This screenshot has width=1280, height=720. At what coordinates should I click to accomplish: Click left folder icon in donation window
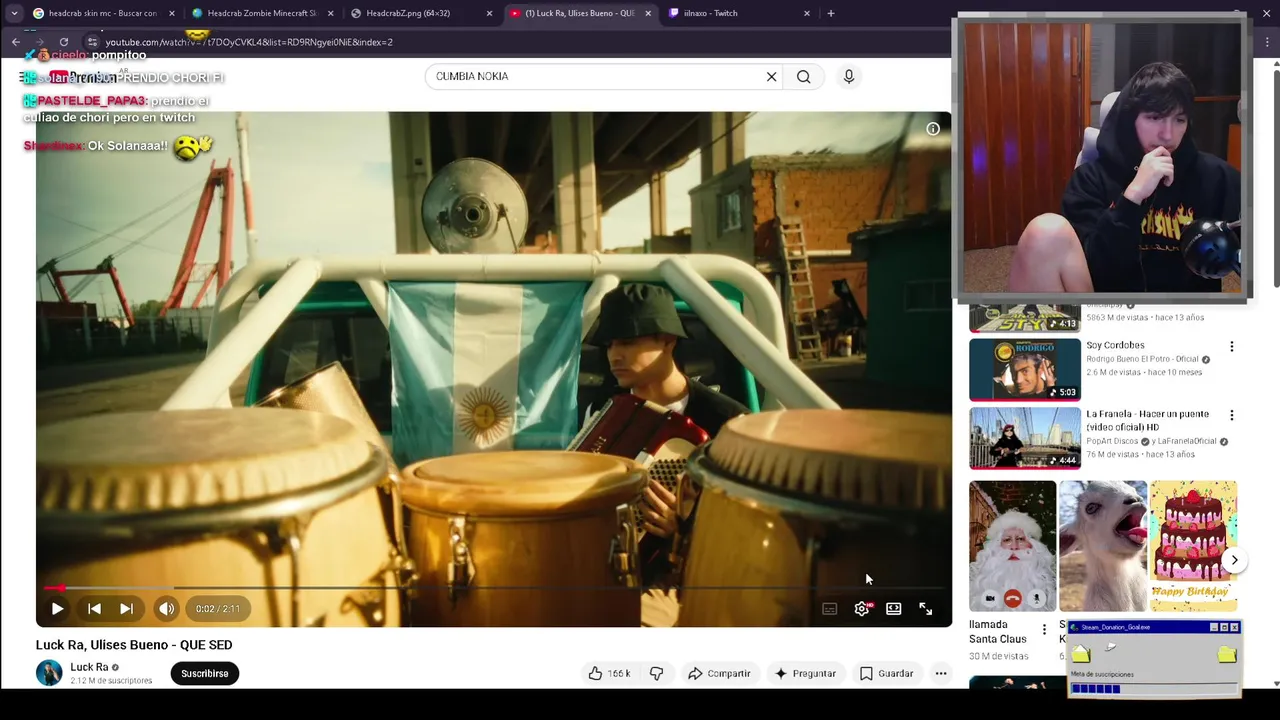[x=1081, y=654]
